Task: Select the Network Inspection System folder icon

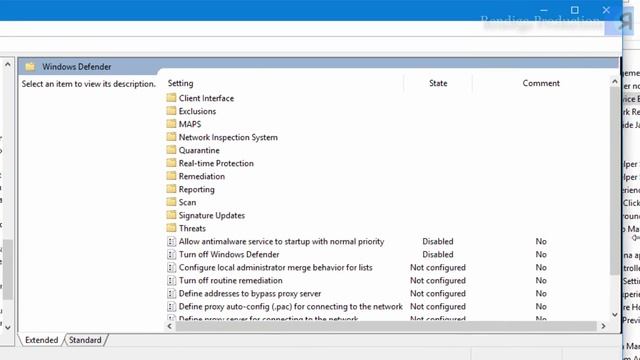Action: 171,137
